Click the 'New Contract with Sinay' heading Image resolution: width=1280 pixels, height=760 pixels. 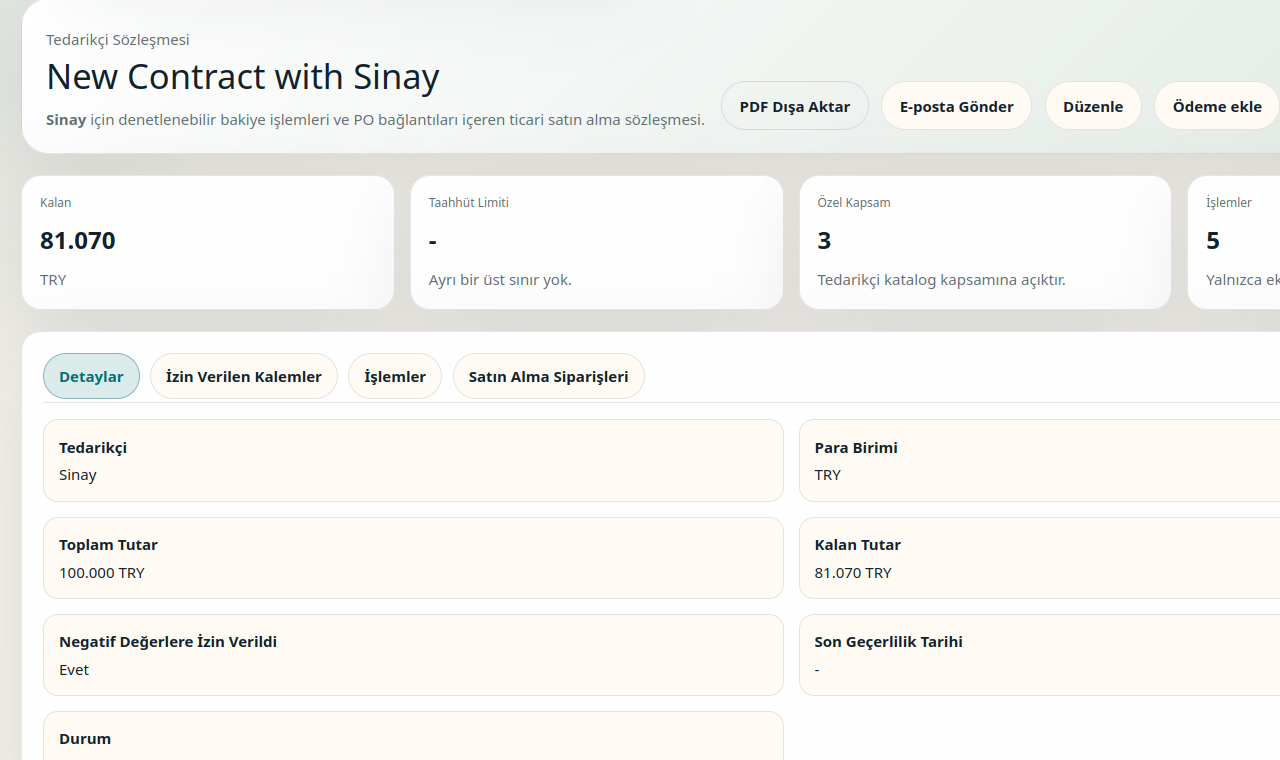[243, 77]
